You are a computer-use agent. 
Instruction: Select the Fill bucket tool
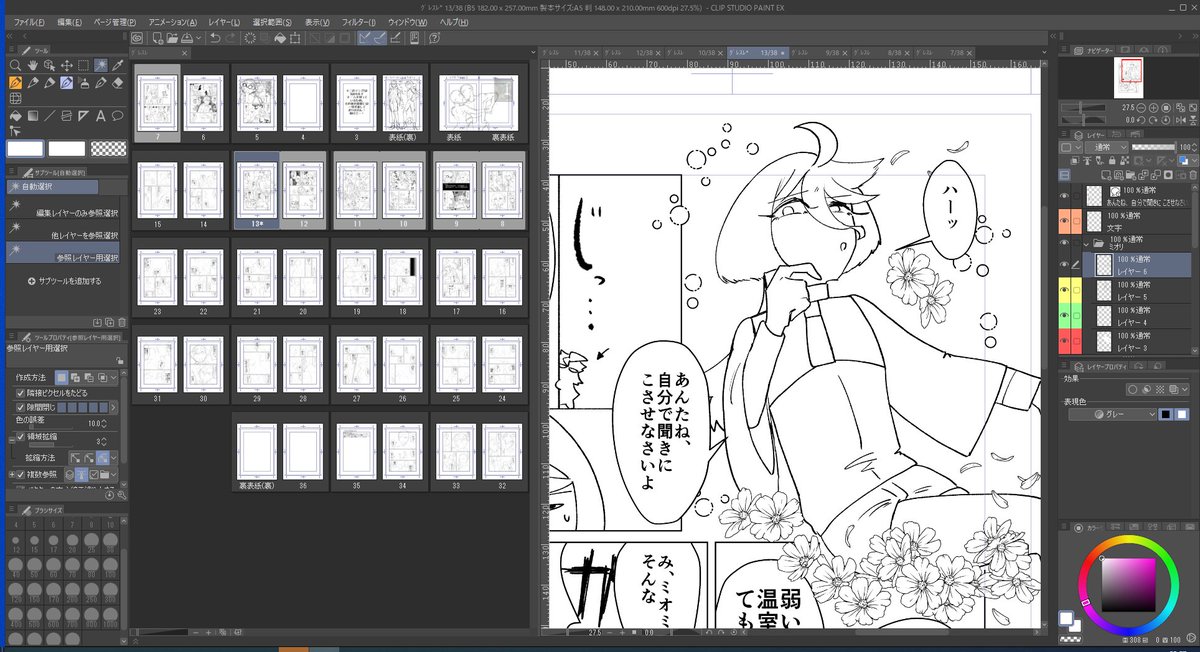click(15, 116)
